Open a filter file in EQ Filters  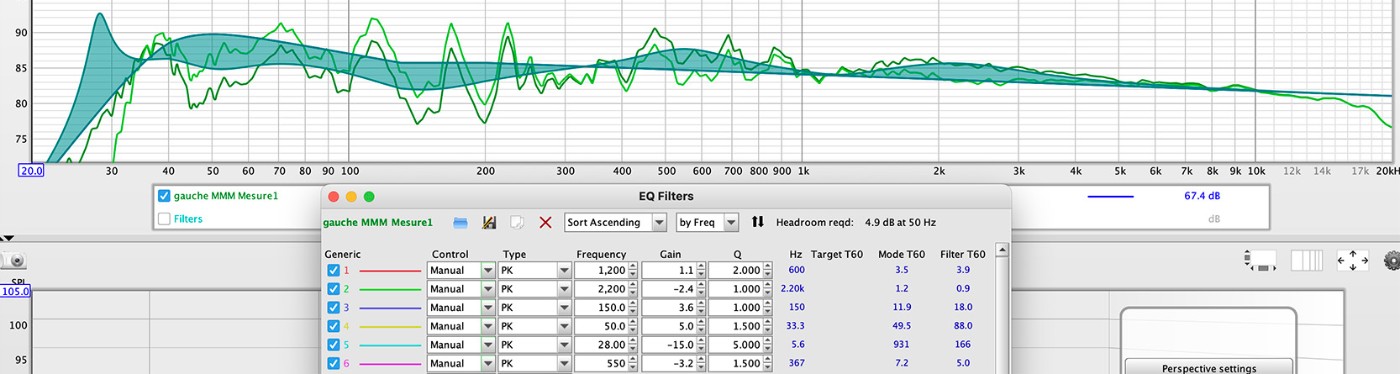[x=460, y=222]
